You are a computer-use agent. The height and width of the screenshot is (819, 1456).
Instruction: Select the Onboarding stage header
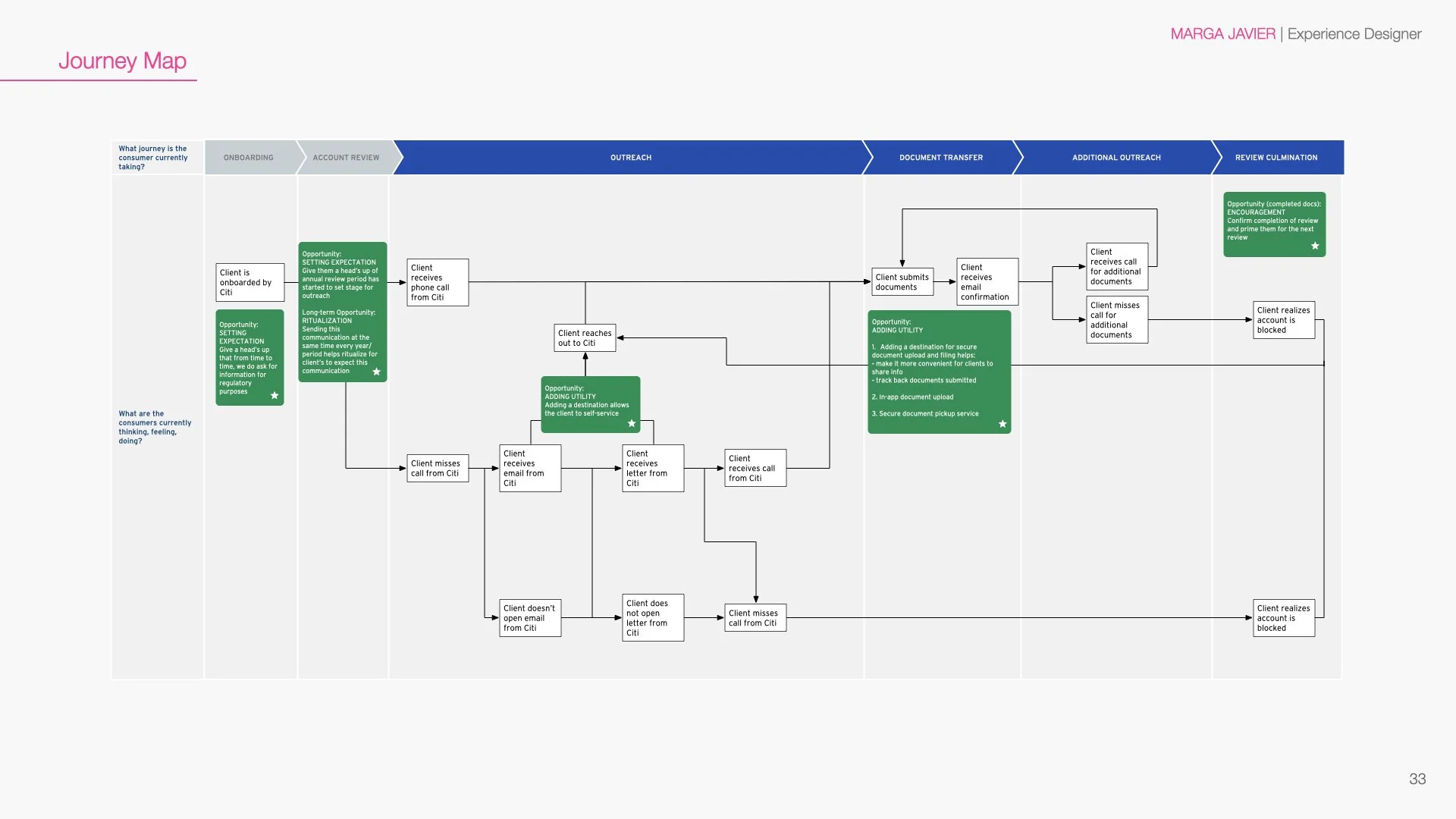coord(249,158)
